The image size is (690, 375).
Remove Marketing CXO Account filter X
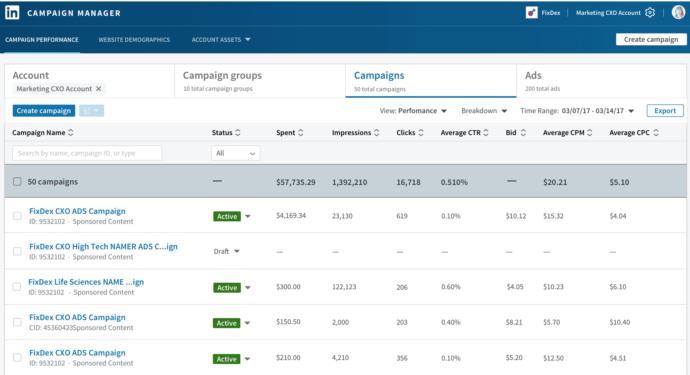tap(99, 88)
